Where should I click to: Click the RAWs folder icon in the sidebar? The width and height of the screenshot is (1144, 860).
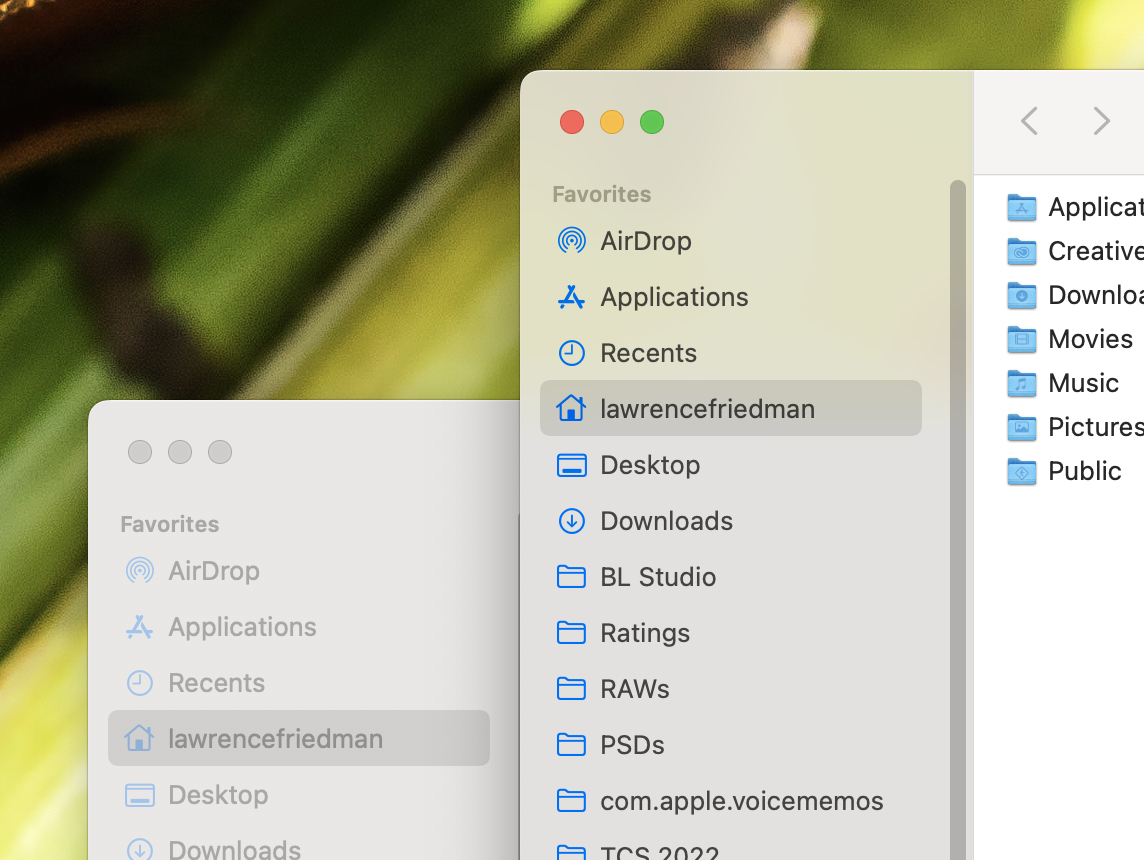pyautogui.click(x=571, y=689)
